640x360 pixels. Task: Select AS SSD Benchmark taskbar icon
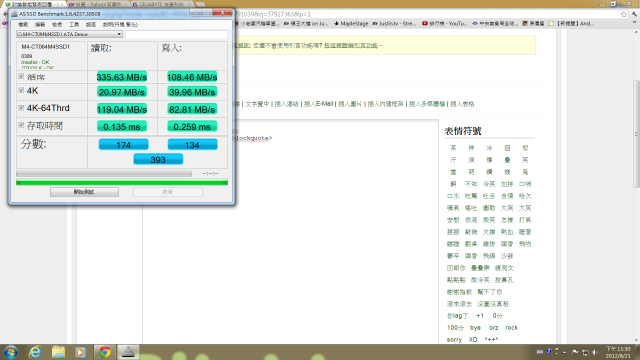pyautogui.click(x=128, y=351)
